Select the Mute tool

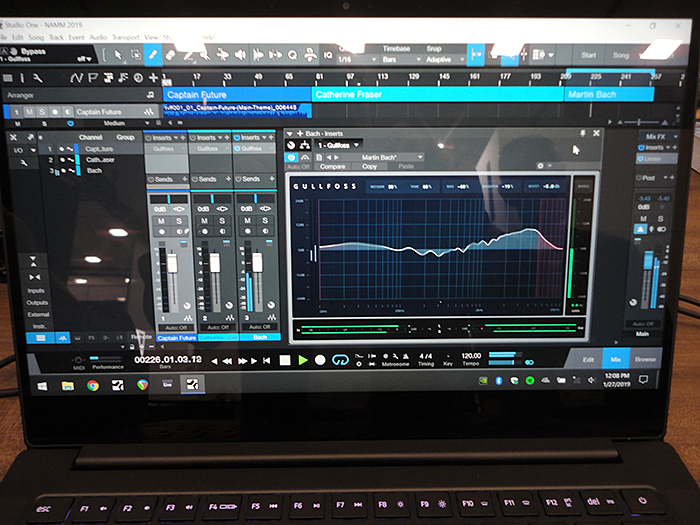point(205,55)
